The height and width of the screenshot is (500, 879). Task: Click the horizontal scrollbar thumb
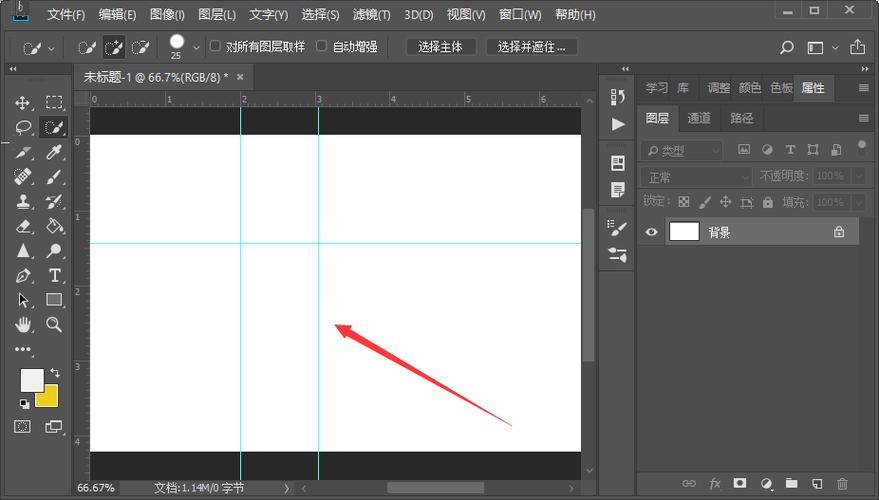click(435, 488)
